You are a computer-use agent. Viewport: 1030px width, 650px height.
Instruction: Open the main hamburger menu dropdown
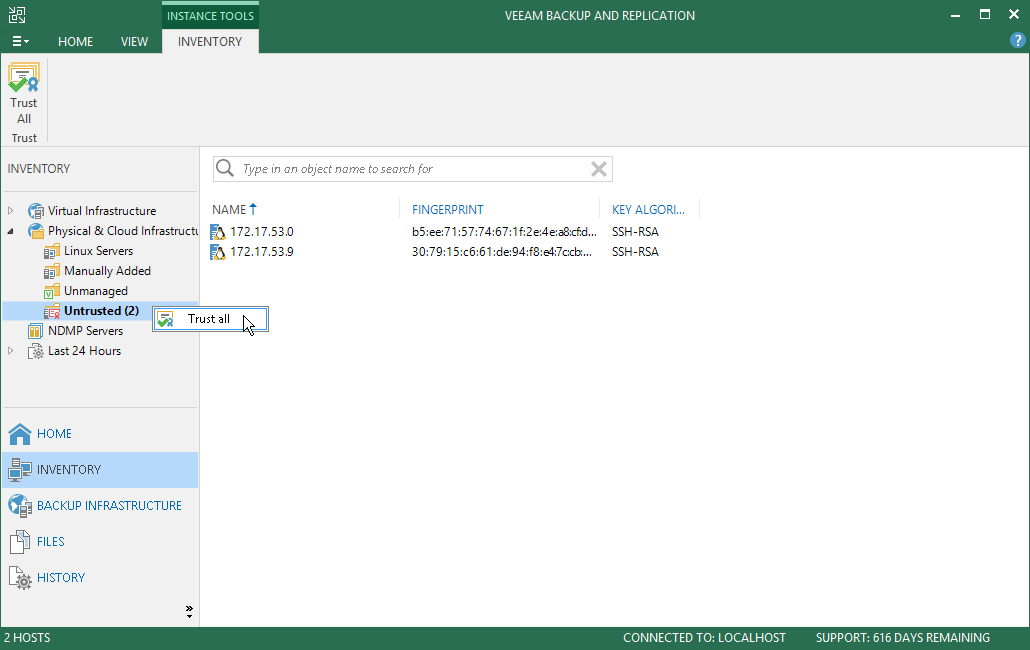tap(20, 41)
